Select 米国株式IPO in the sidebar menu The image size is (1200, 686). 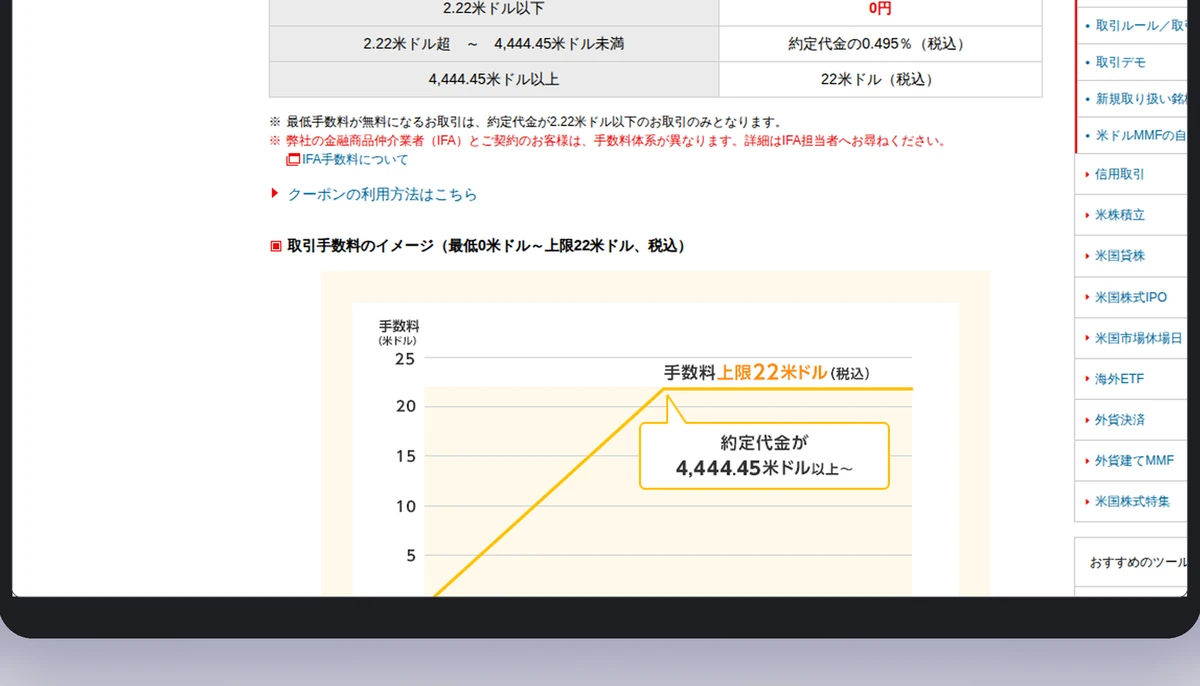pos(1131,297)
